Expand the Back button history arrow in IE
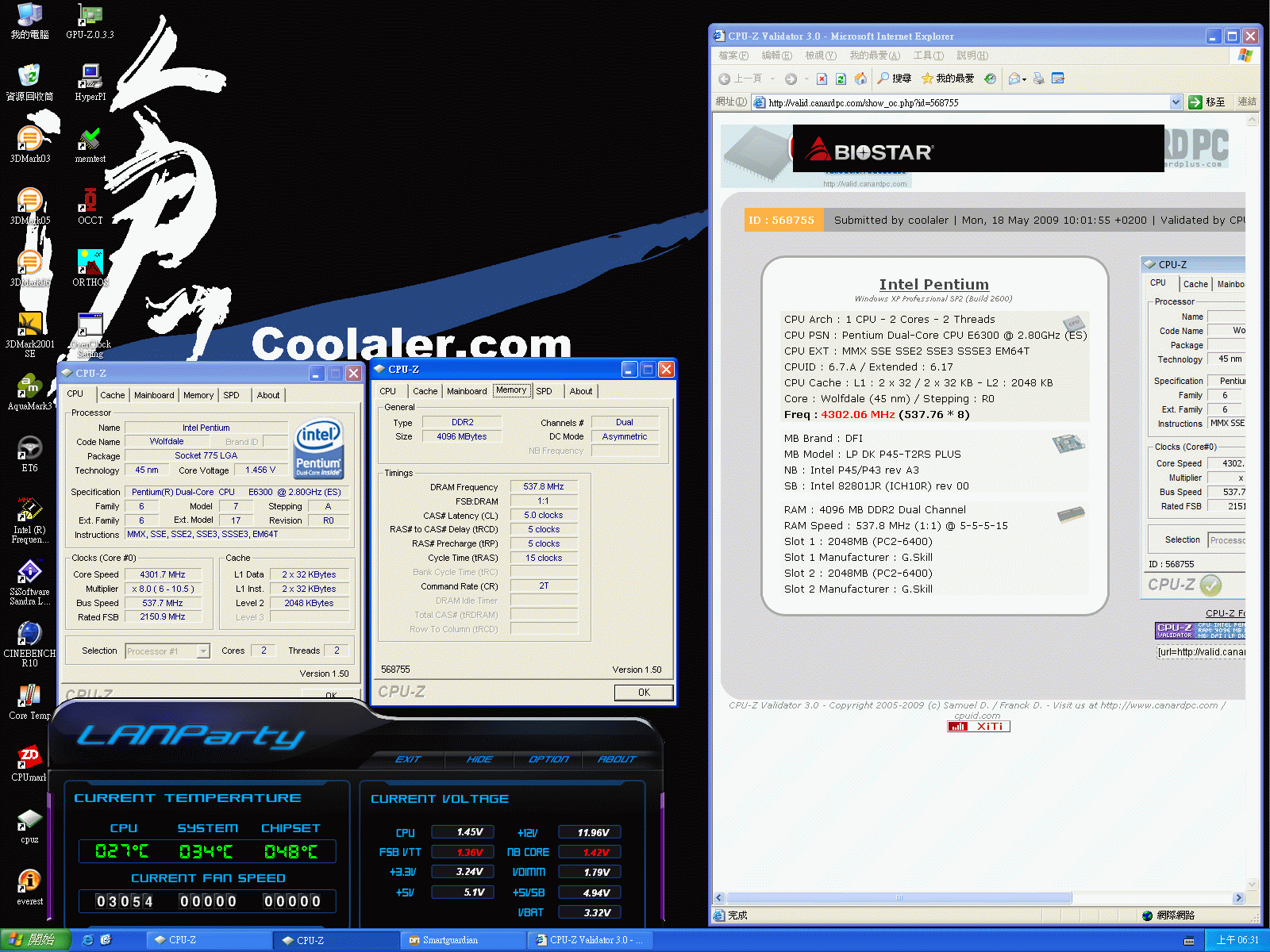This screenshot has width=1270, height=952. click(x=772, y=79)
